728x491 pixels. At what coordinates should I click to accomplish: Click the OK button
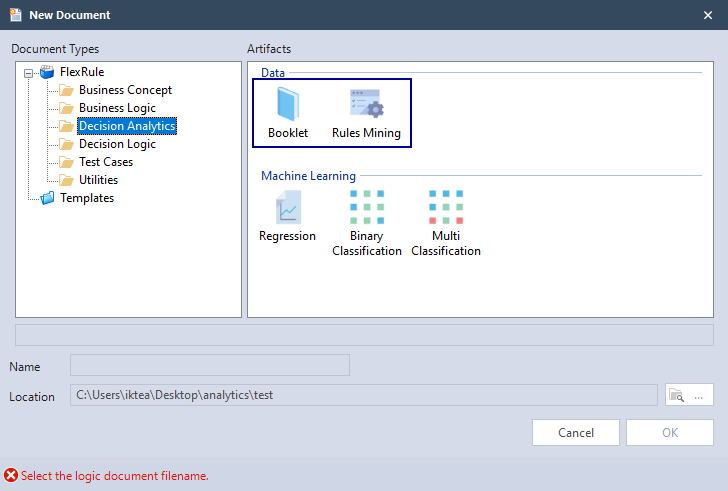670,433
